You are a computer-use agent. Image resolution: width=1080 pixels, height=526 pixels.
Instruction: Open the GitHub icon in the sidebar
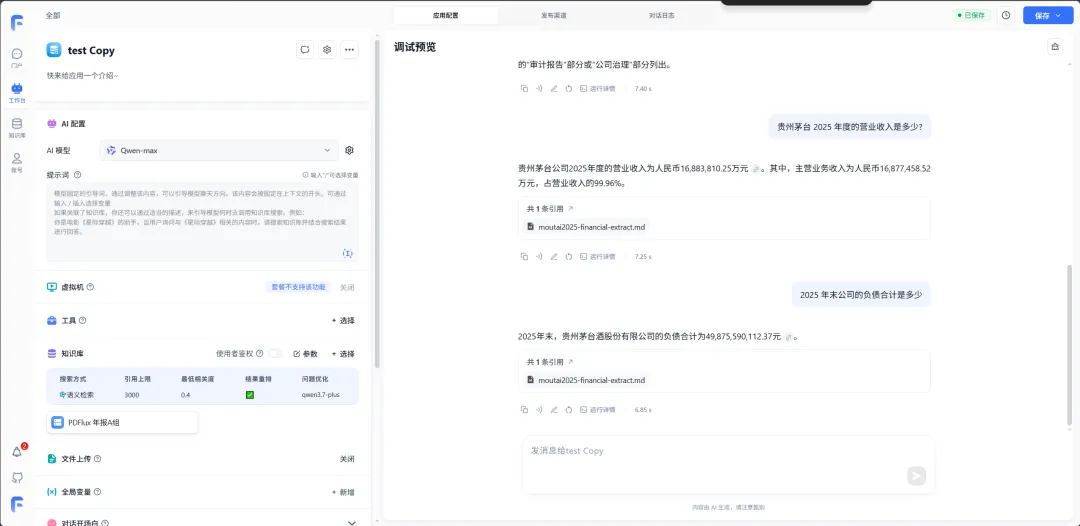(17, 478)
